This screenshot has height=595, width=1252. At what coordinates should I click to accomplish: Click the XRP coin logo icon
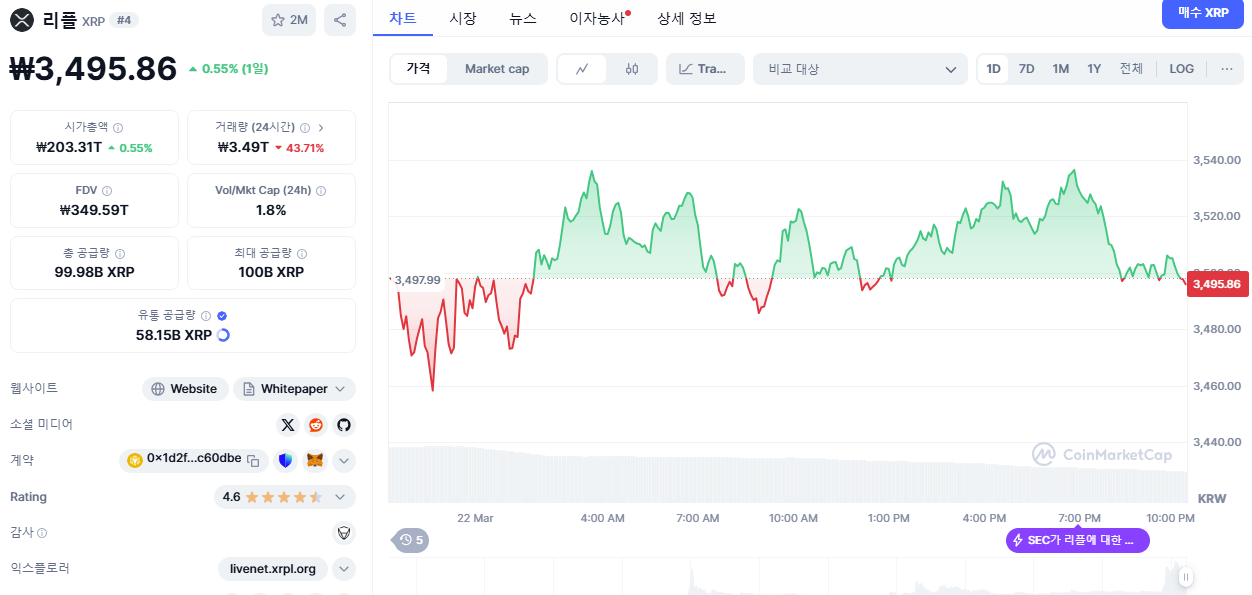21,20
